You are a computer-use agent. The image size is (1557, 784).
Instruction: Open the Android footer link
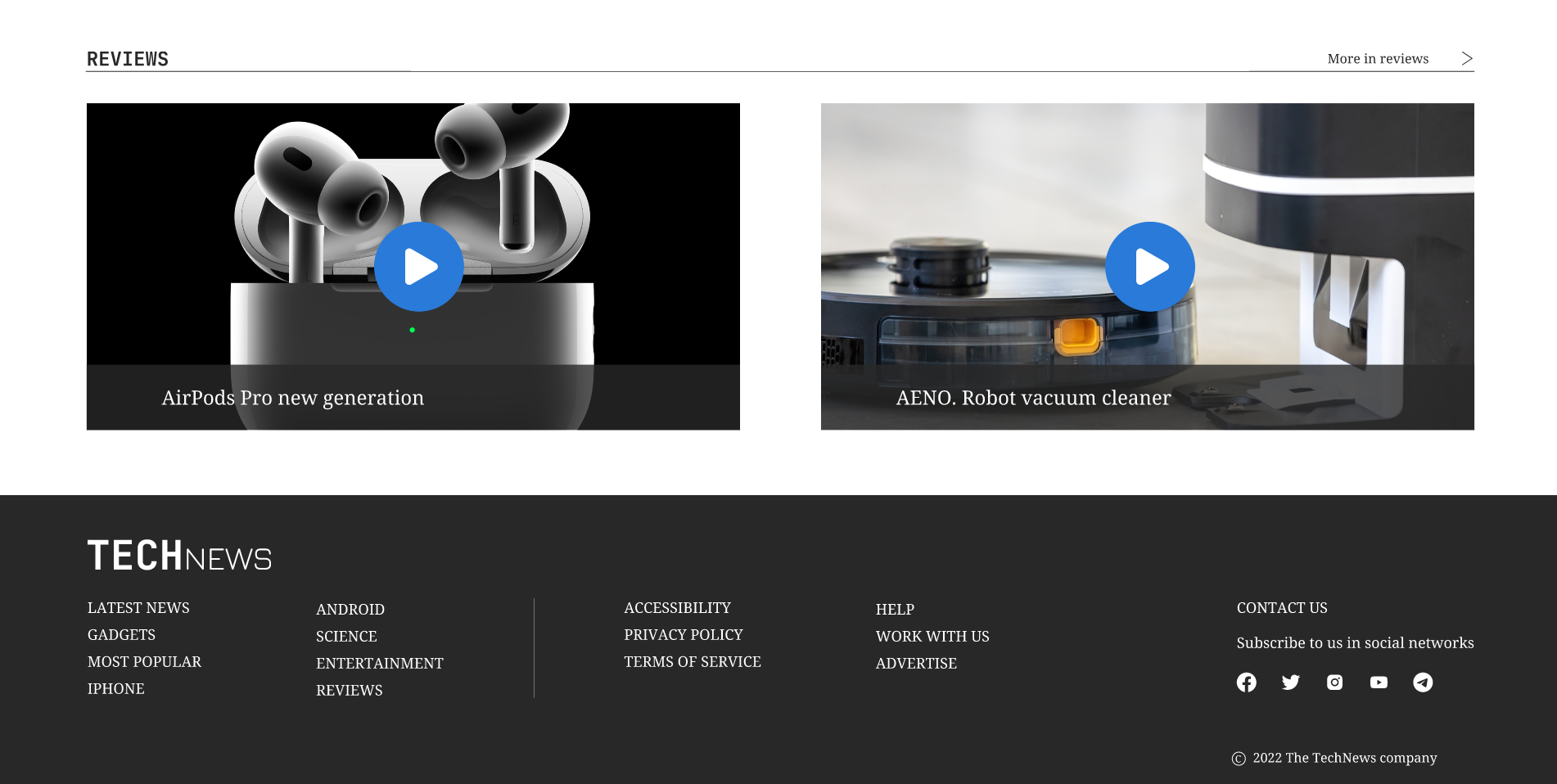coord(350,610)
